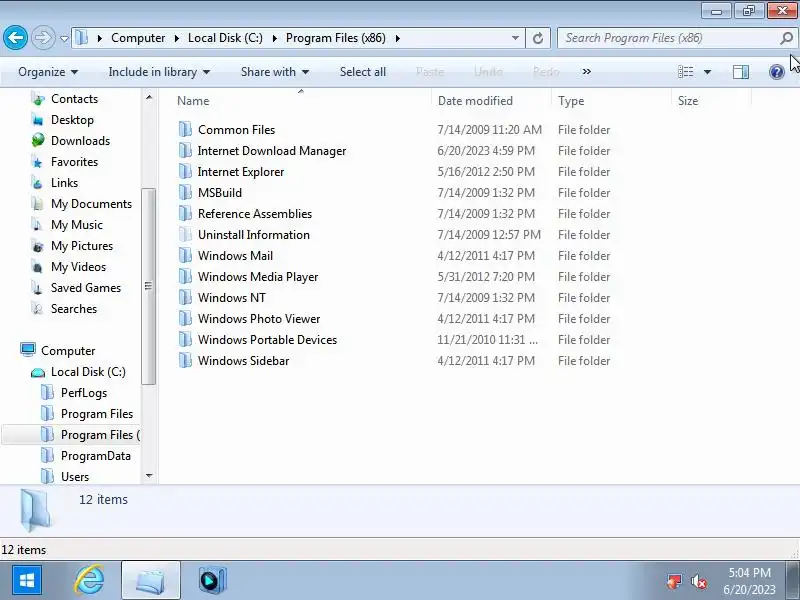The height and width of the screenshot is (600, 800).
Task: Select My Videos in the navigation pane
Action: [x=79, y=266]
